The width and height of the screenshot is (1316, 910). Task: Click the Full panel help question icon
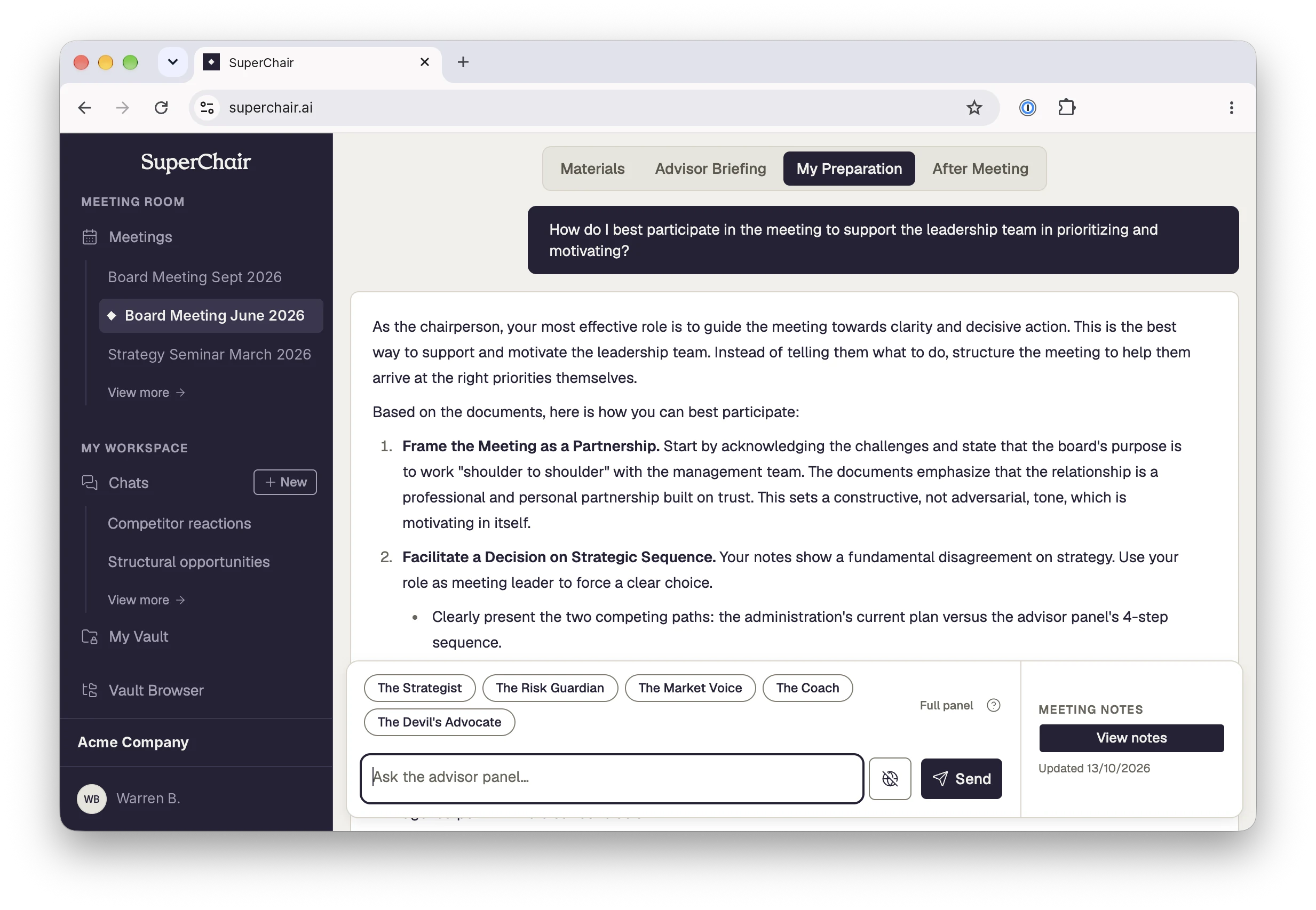click(993, 705)
